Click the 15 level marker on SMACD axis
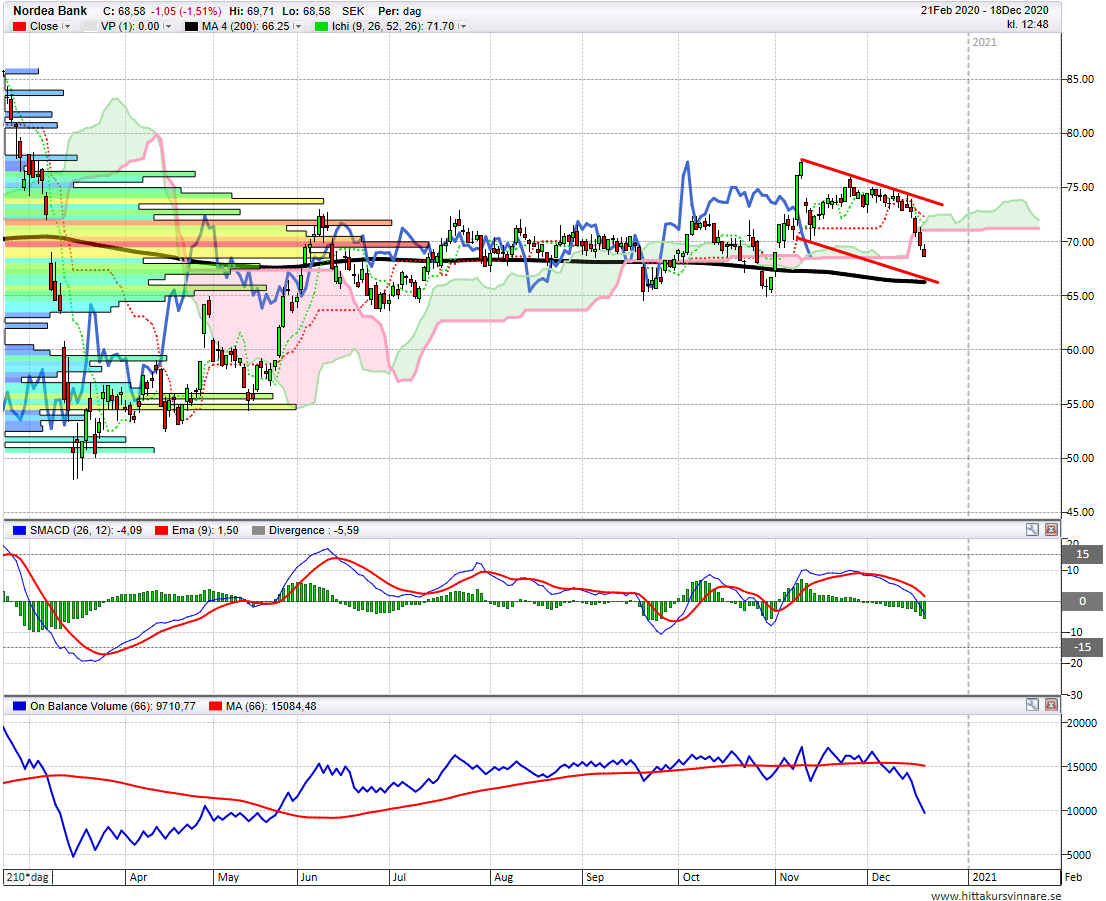 point(1082,555)
